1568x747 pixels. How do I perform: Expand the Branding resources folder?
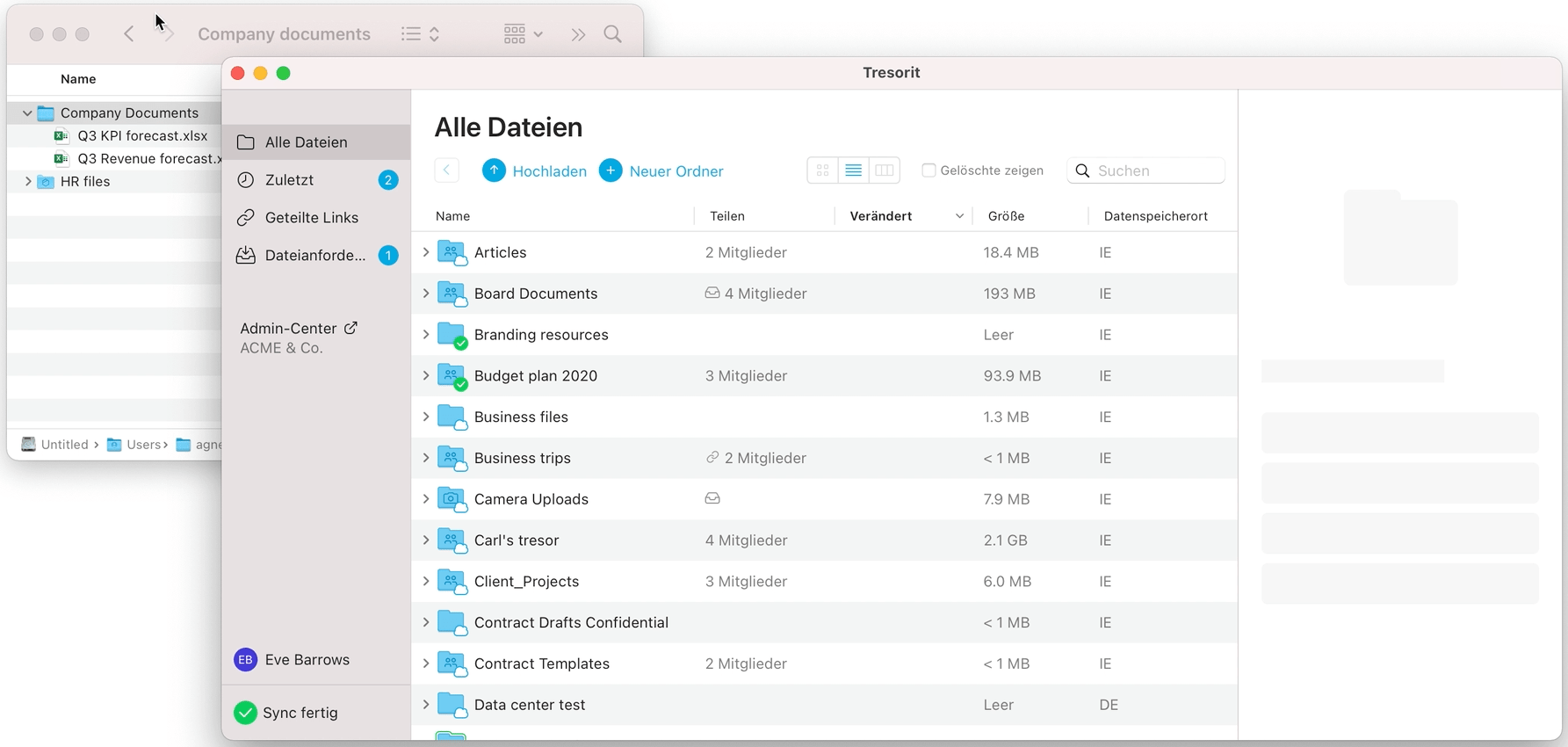[x=426, y=335]
